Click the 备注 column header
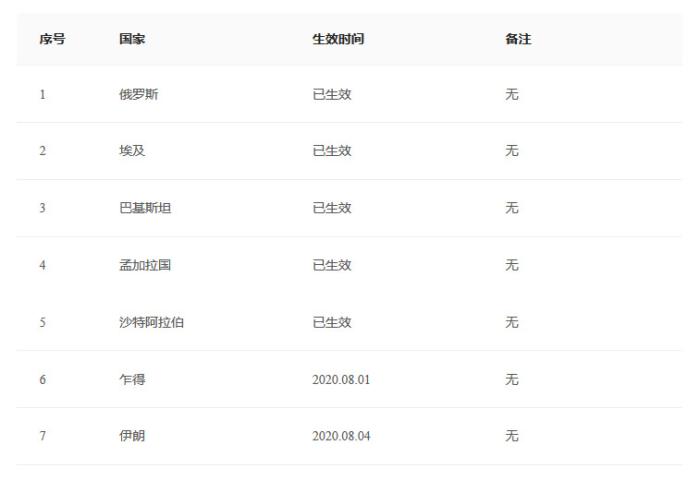700x481 pixels. [x=518, y=39]
